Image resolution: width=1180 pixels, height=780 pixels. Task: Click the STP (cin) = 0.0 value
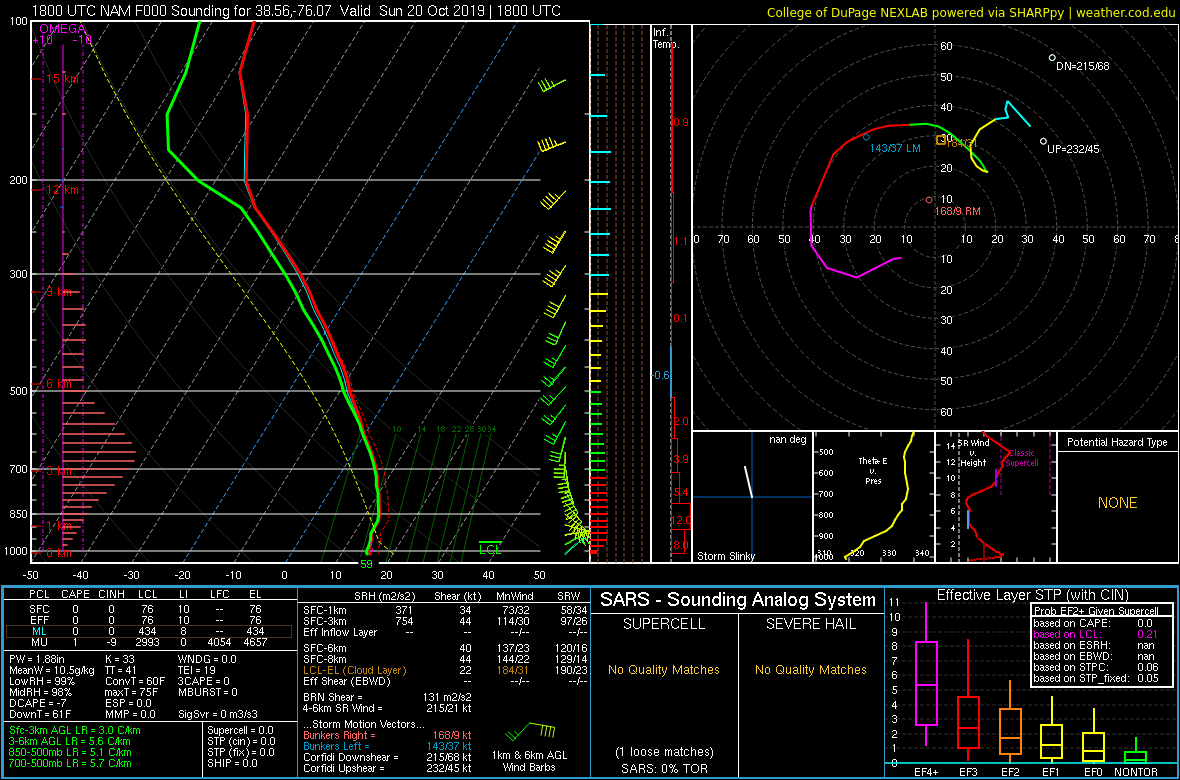(x=241, y=741)
